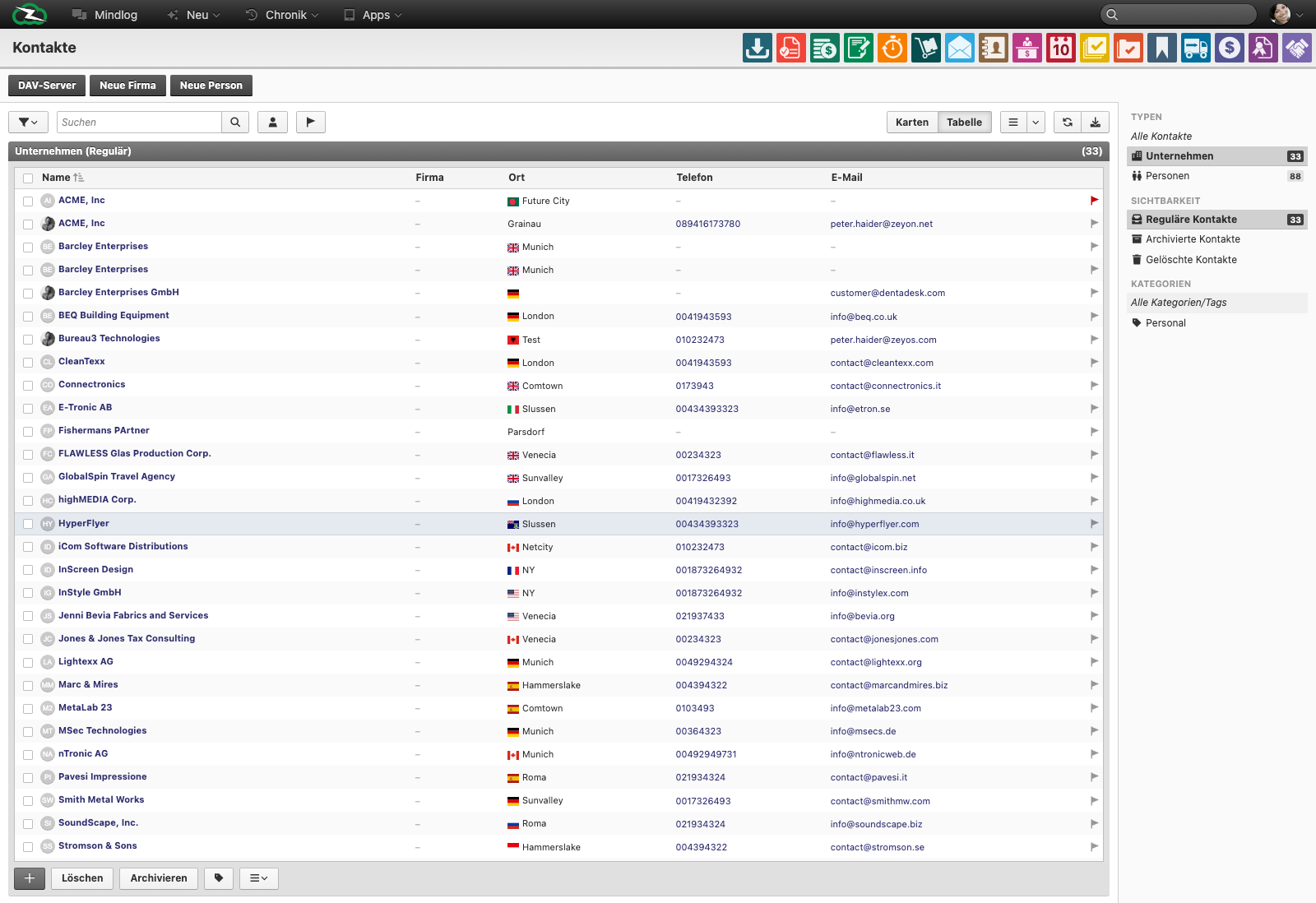Screen dimensions: 1316x903
Task: Click the Suchen search input field
Action: [x=139, y=122]
